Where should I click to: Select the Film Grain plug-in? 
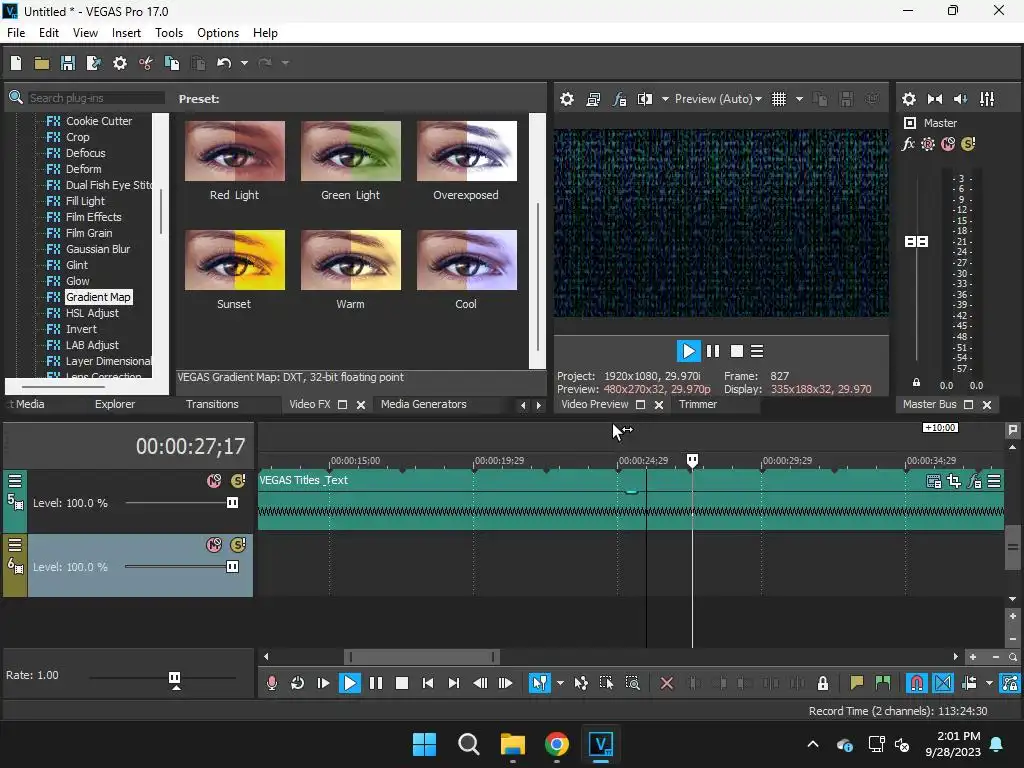[89, 233]
